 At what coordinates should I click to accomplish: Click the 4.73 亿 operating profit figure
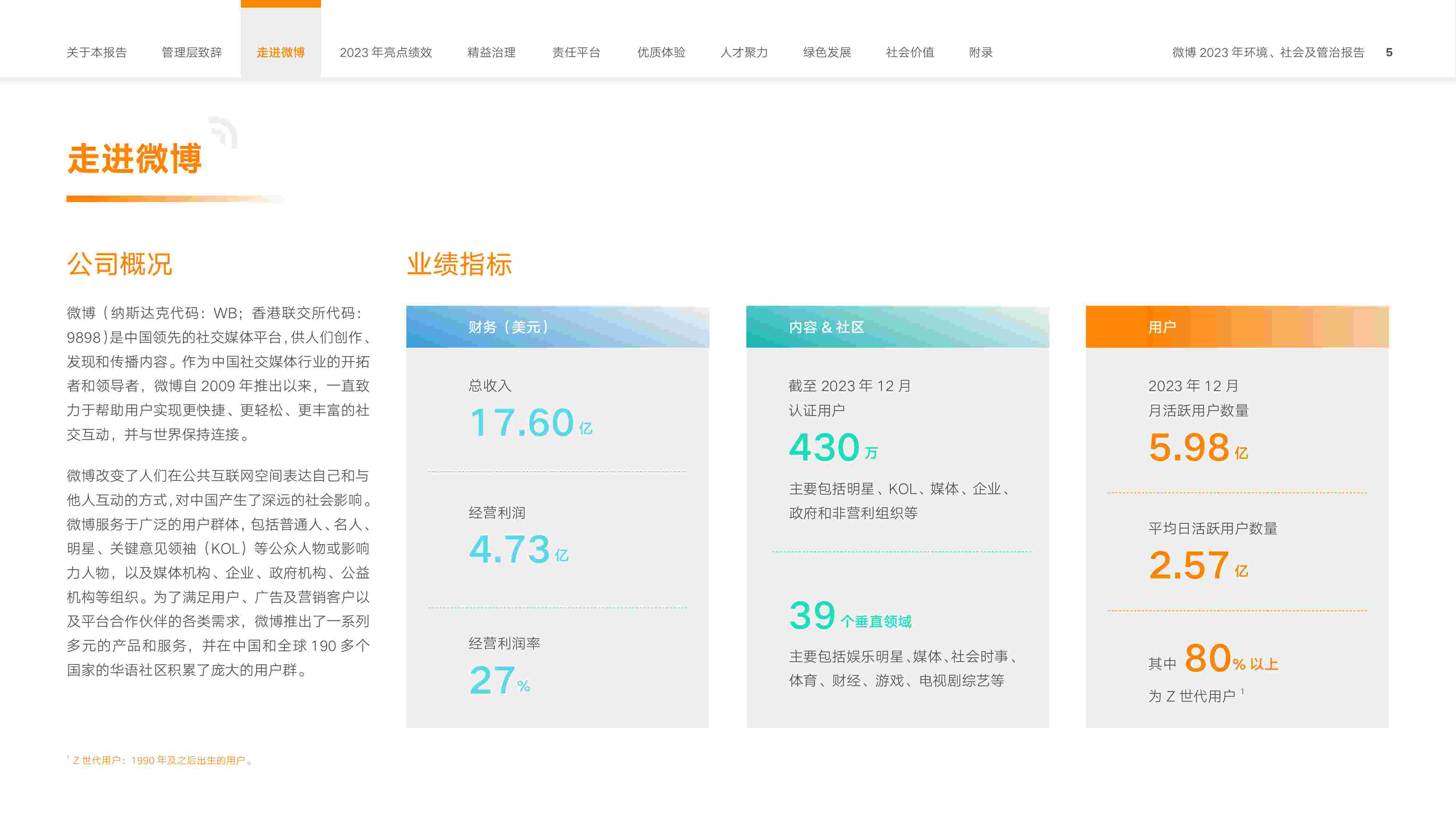[519, 549]
